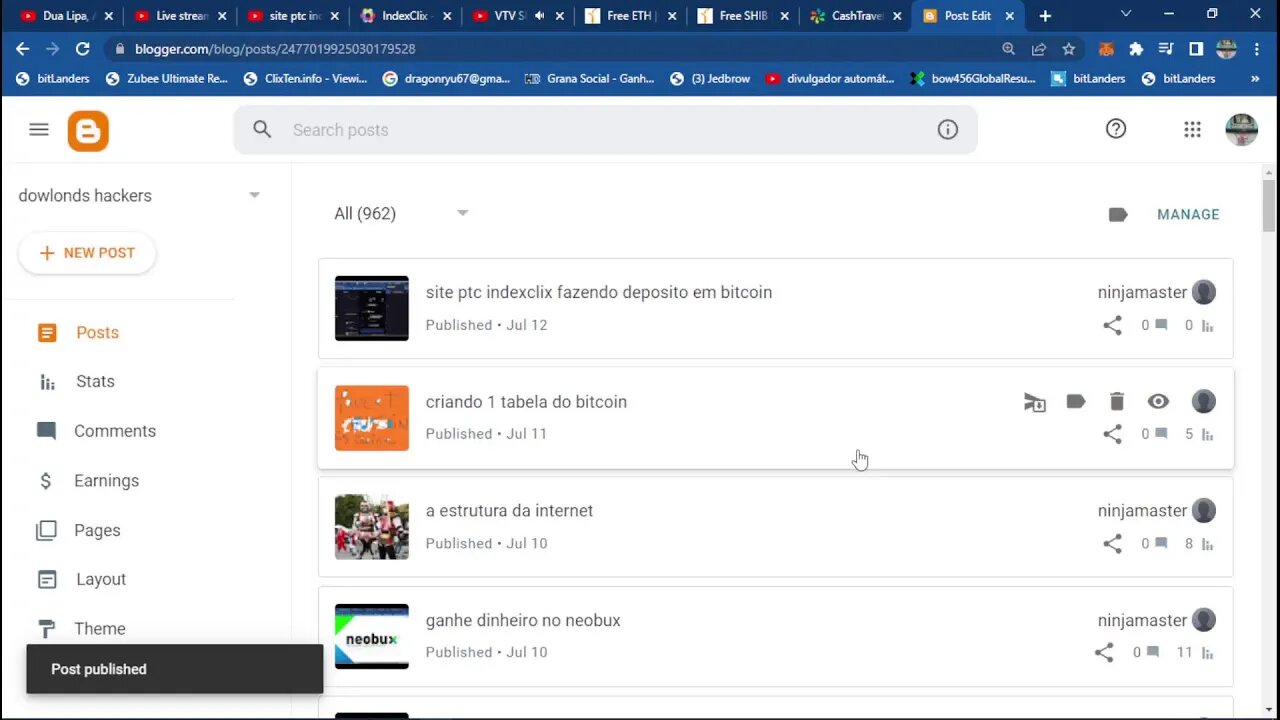This screenshot has height=720, width=1280.
Task: Click the indexclix post thumbnail
Action: 372,308
